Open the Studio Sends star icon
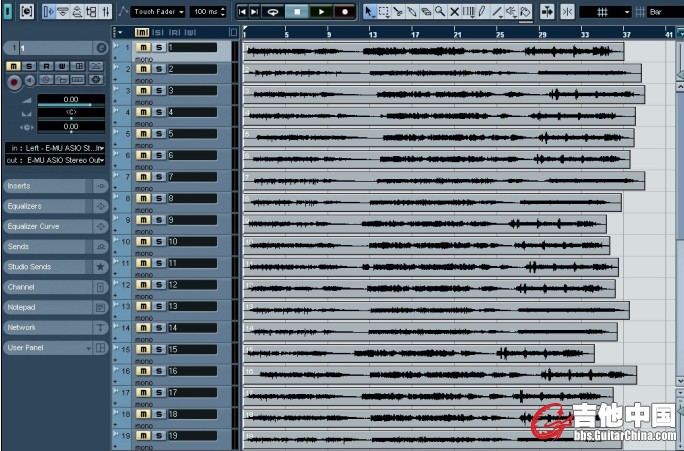Image resolution: width=684 pixels, height=451 pixels. 100,267
